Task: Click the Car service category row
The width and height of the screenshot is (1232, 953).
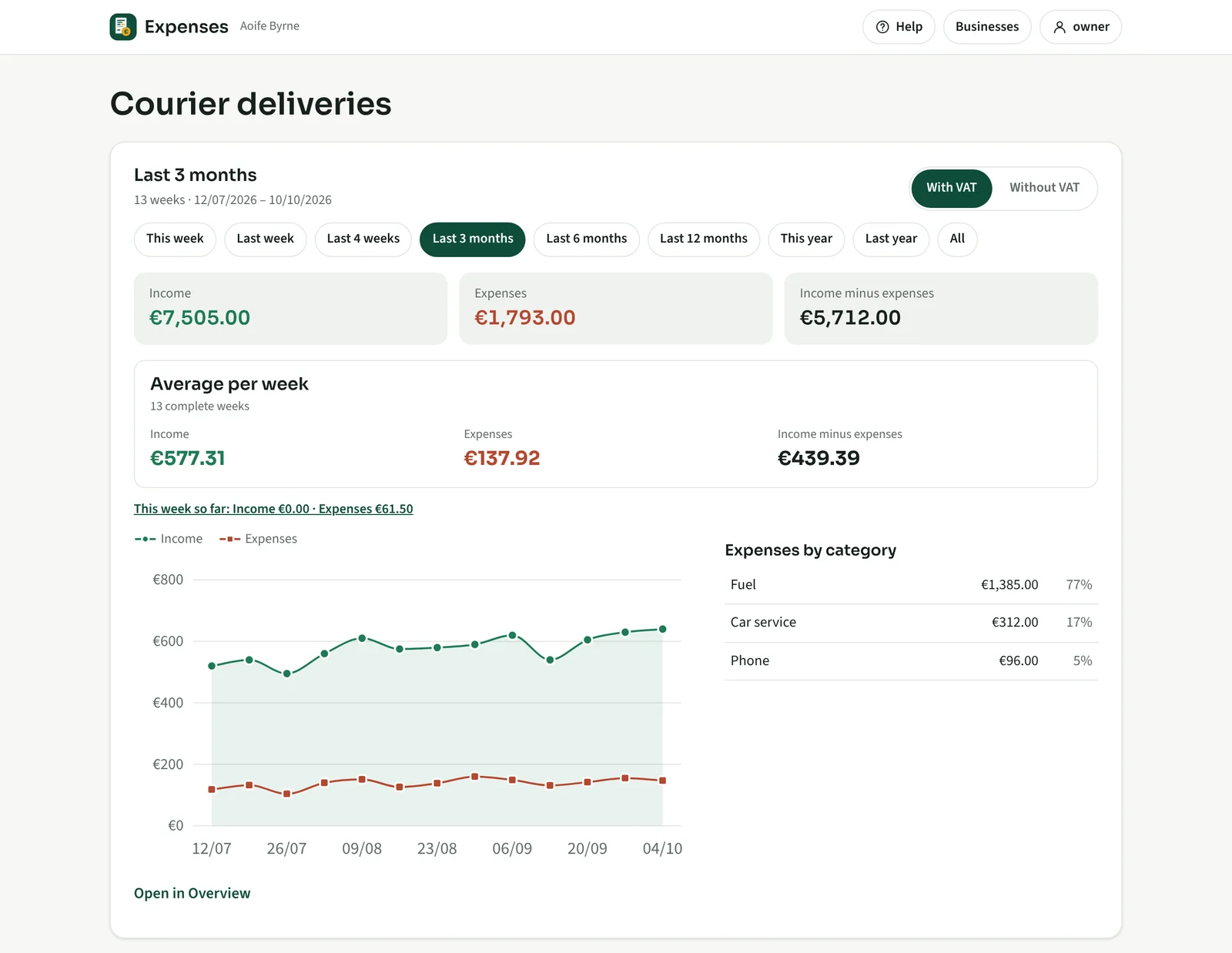Action: click(911, 623)
